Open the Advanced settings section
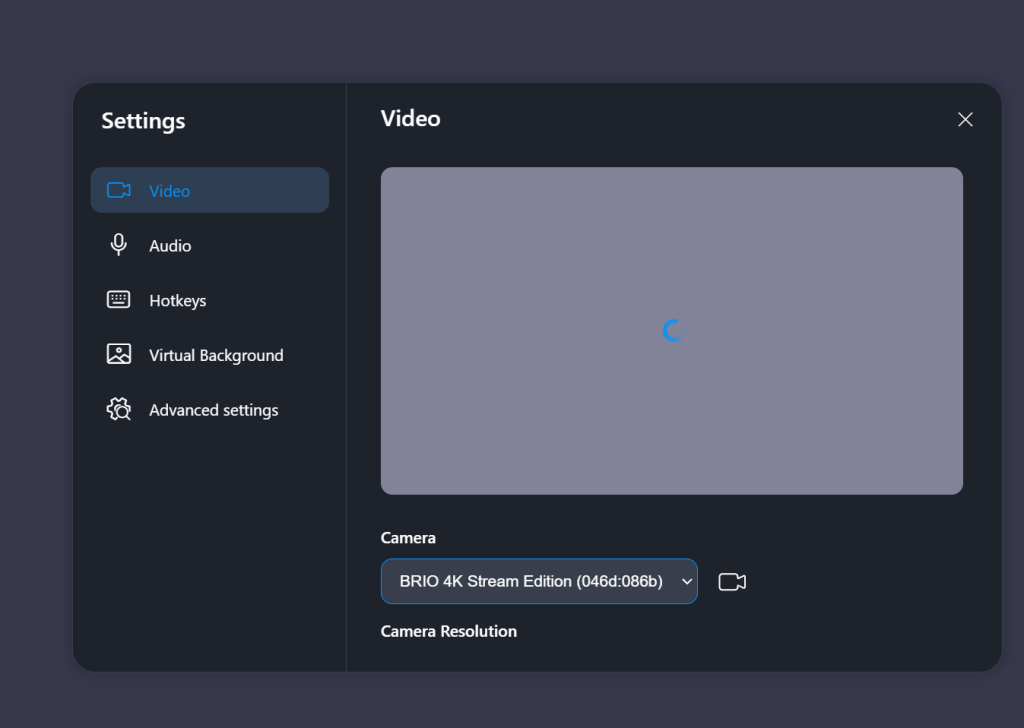 click(x=210, y=410)
